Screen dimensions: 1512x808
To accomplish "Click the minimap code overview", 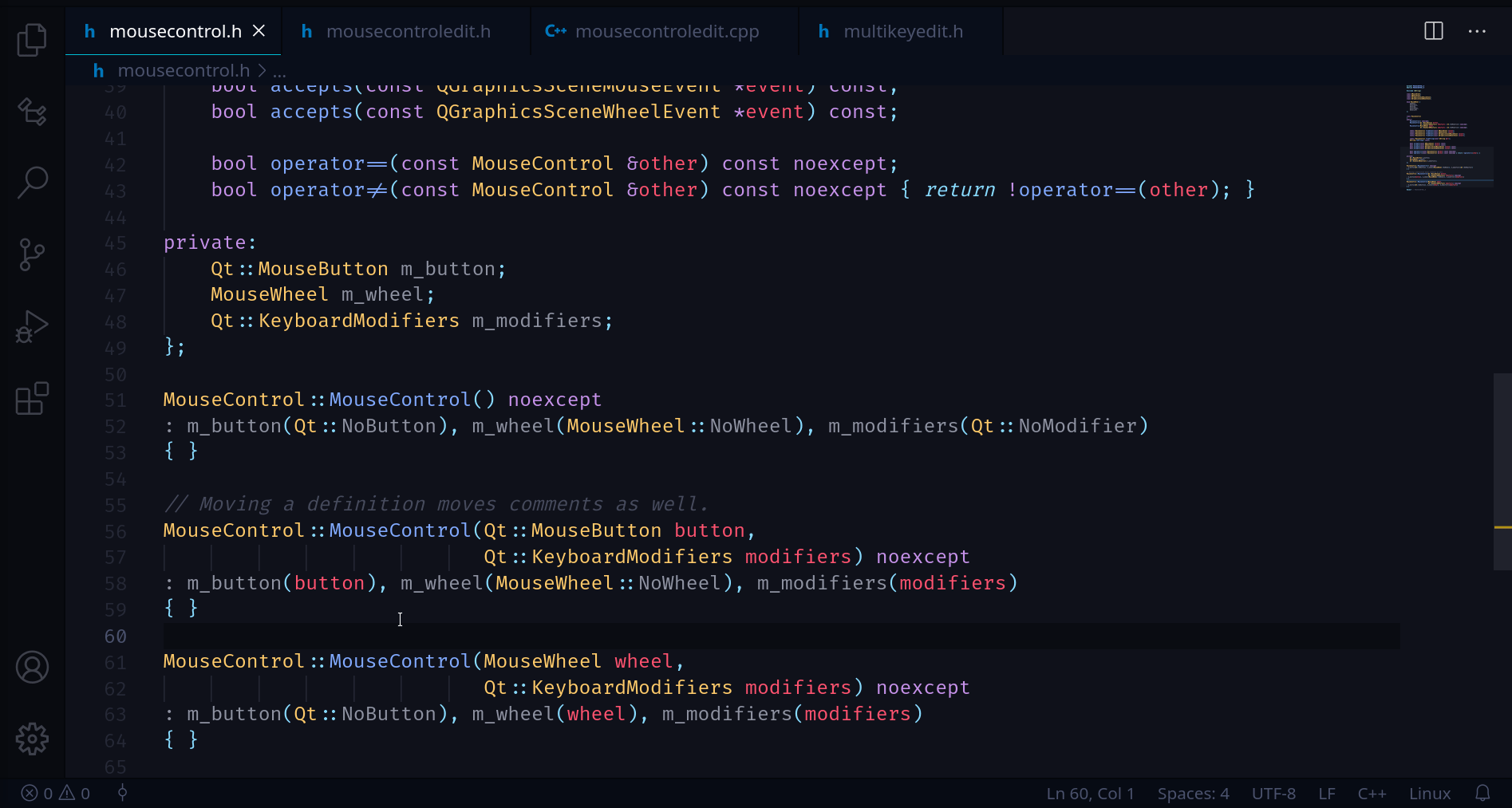I will pyautogui.click(x=1447, y=137).
